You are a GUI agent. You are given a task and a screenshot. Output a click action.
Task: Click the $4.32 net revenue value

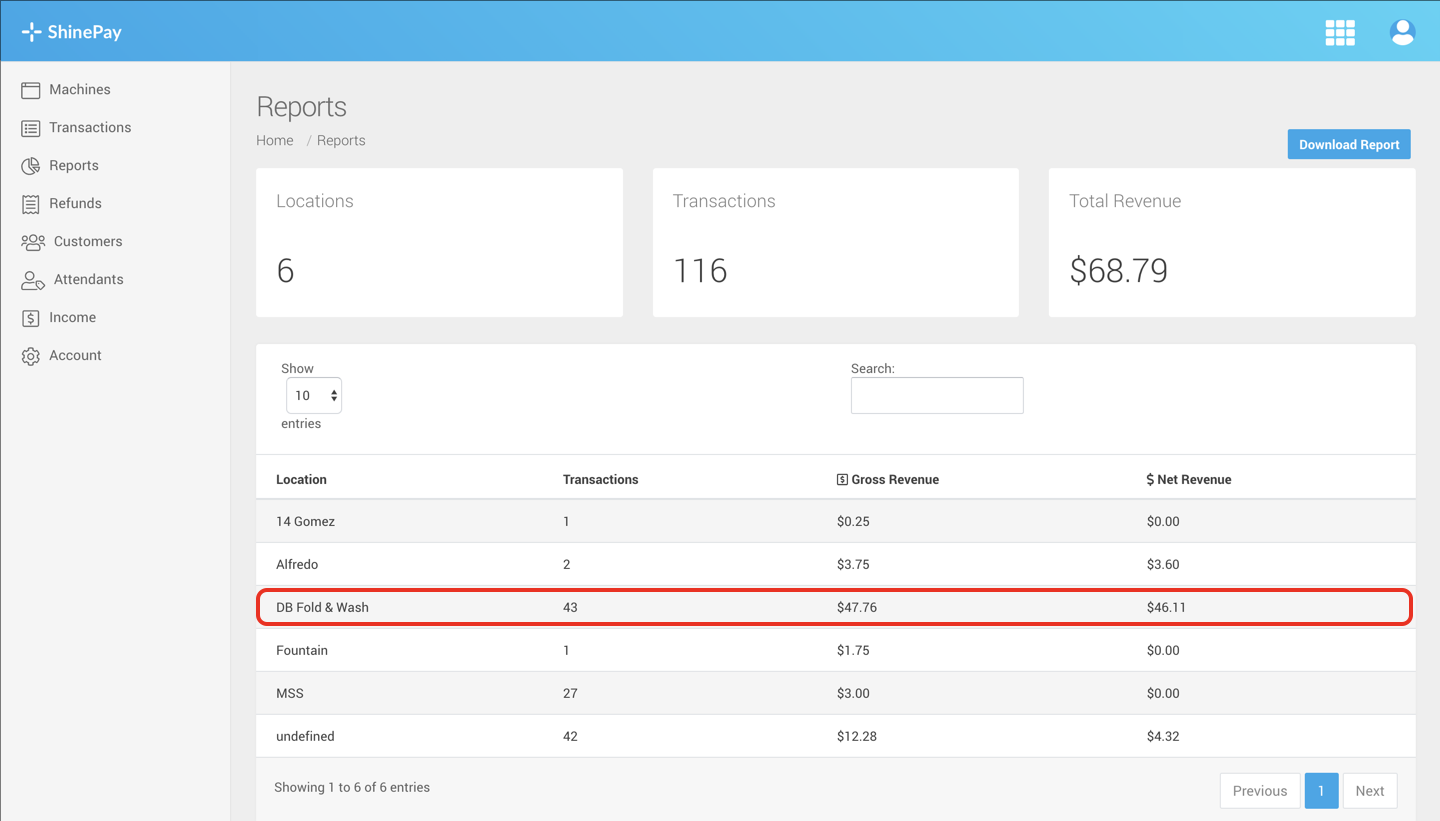1163,736
